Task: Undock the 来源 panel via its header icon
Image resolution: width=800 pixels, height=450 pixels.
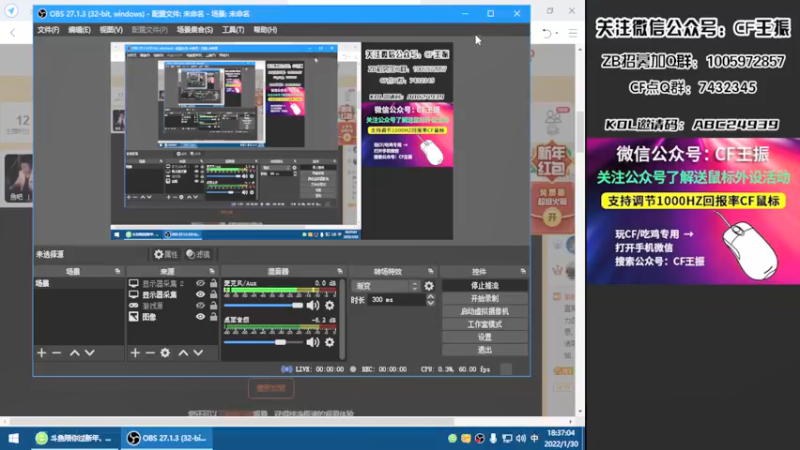Action: coord(212,271)
